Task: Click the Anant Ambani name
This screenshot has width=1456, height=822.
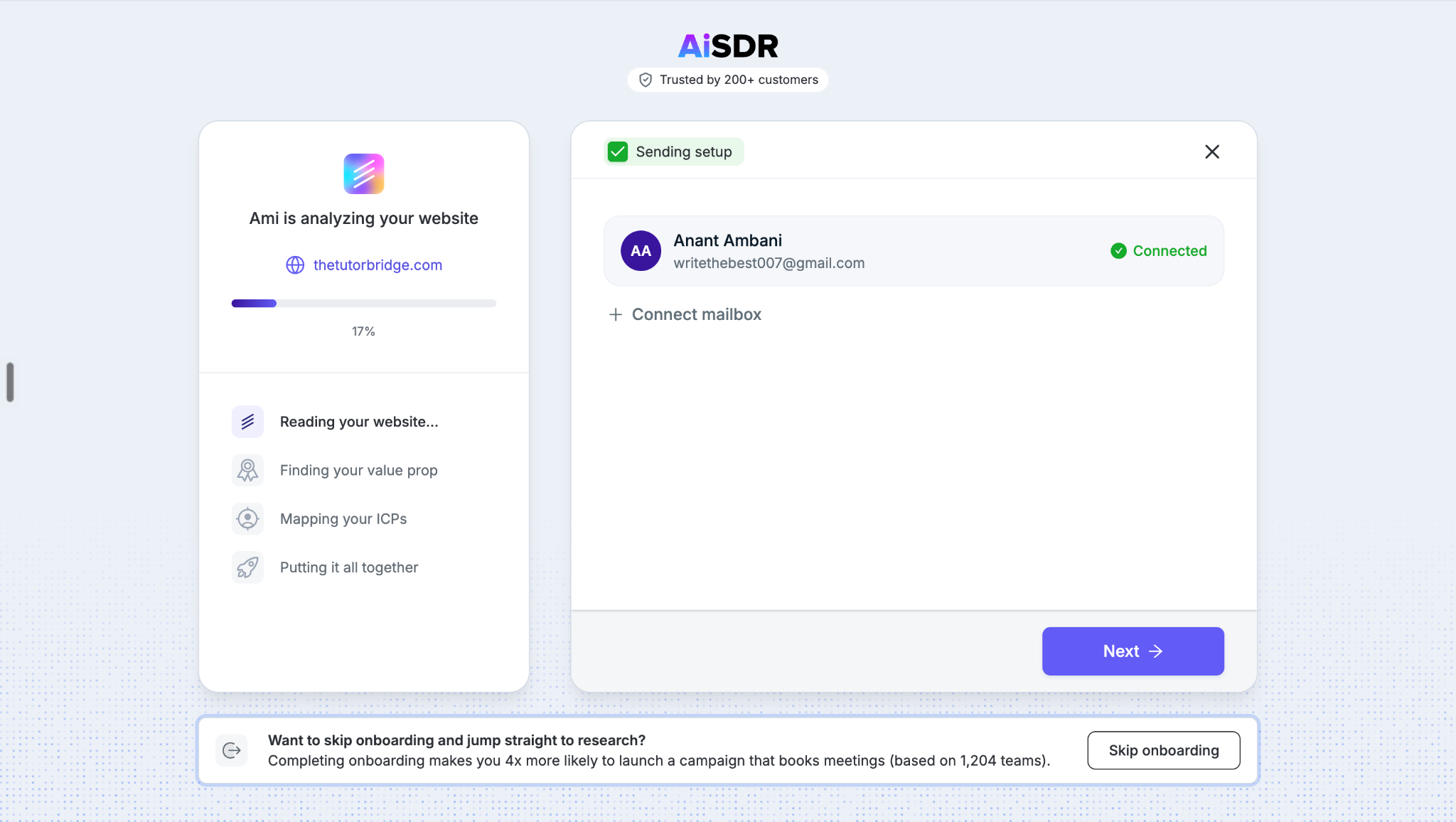Action: tap(727, 240)
